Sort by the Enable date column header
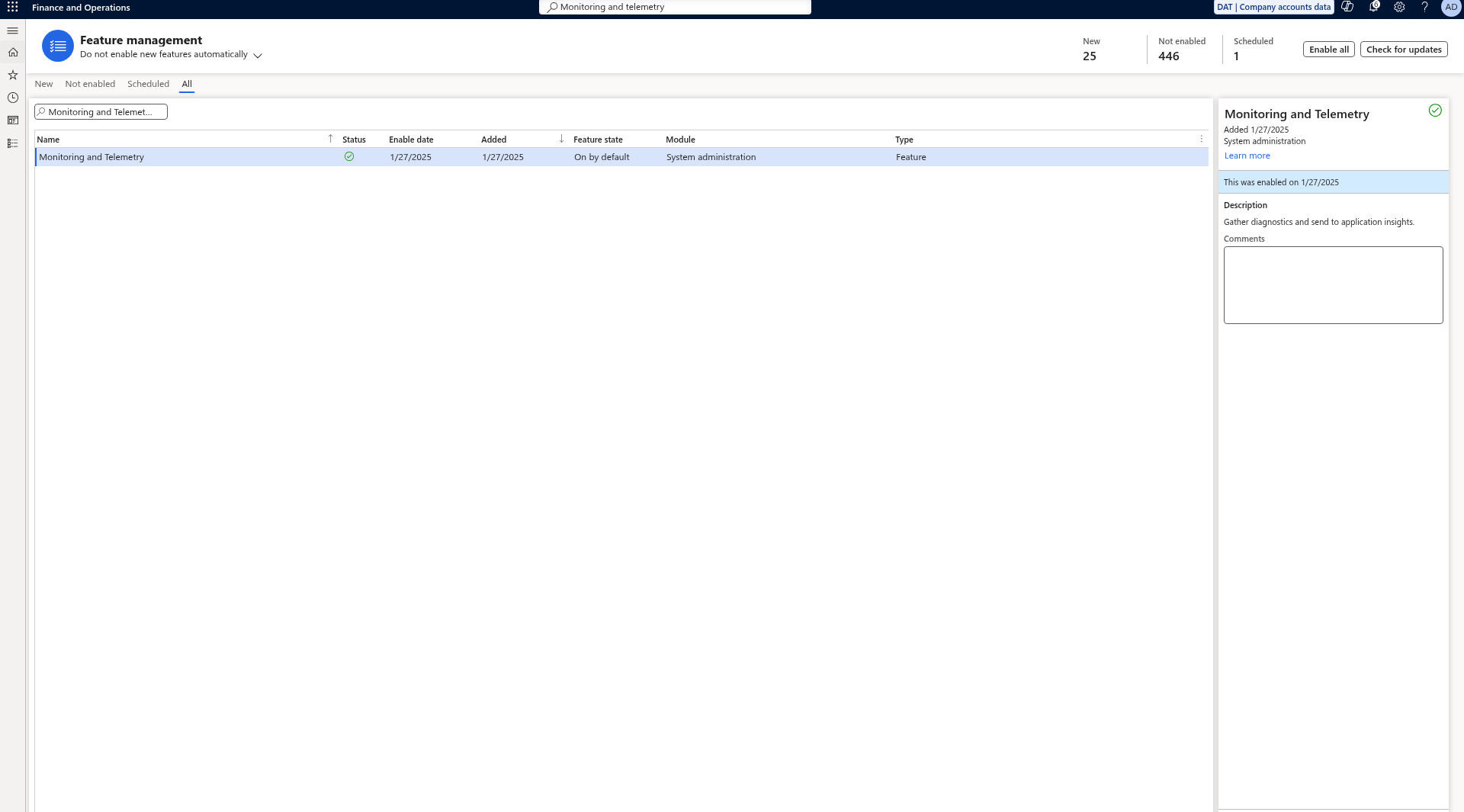This screenshot has height=812, width=1464. (411, 140)
